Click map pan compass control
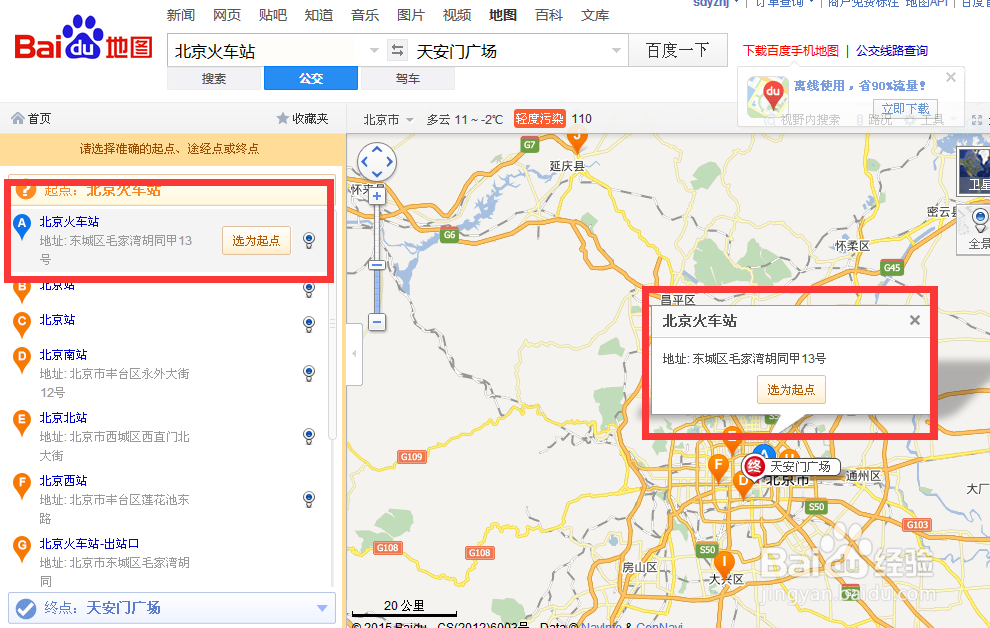 pos(377,162)
